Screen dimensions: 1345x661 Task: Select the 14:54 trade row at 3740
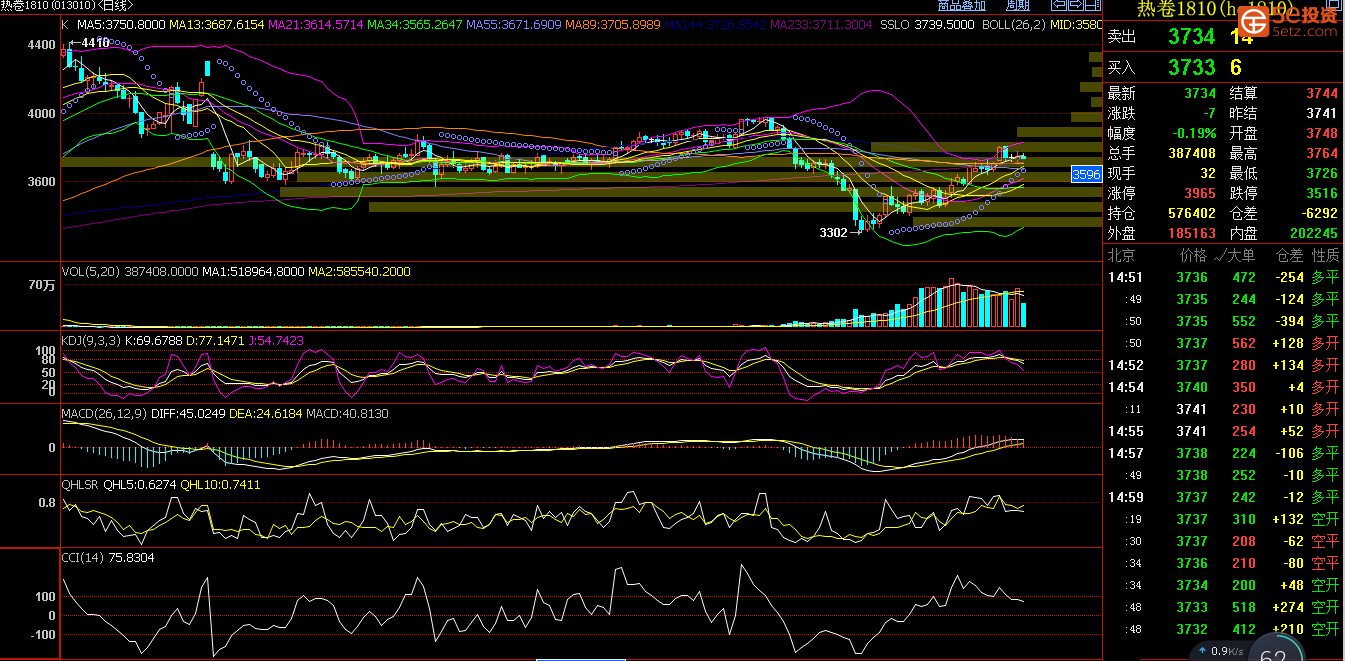tap(1224, 387)
